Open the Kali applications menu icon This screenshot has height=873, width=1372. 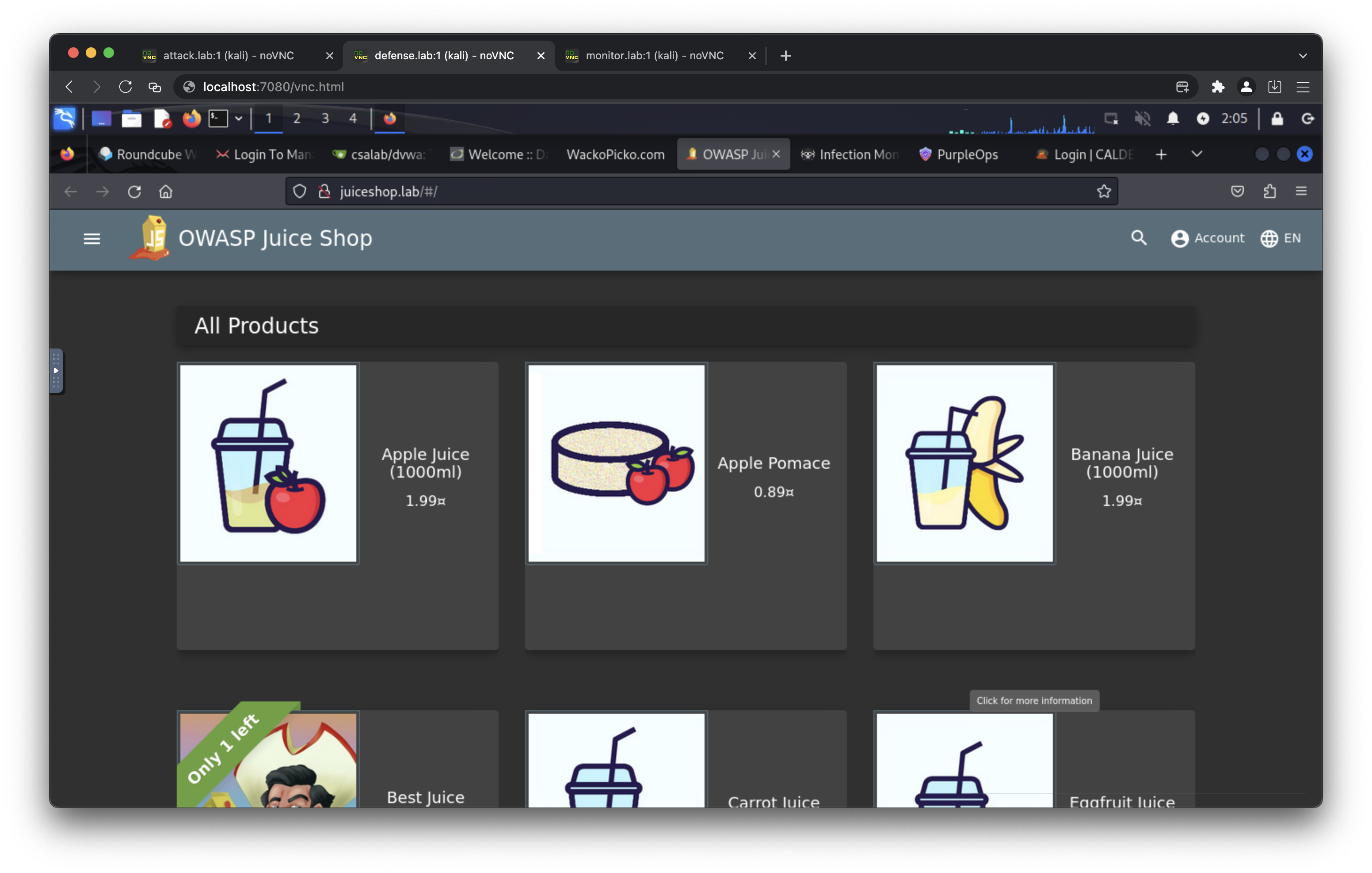65,119
